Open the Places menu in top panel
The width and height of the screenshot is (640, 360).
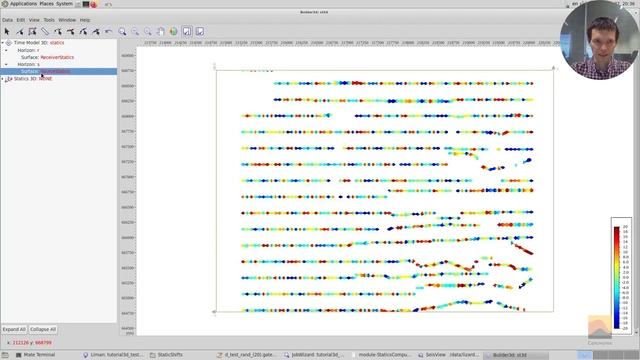point(47,4)
